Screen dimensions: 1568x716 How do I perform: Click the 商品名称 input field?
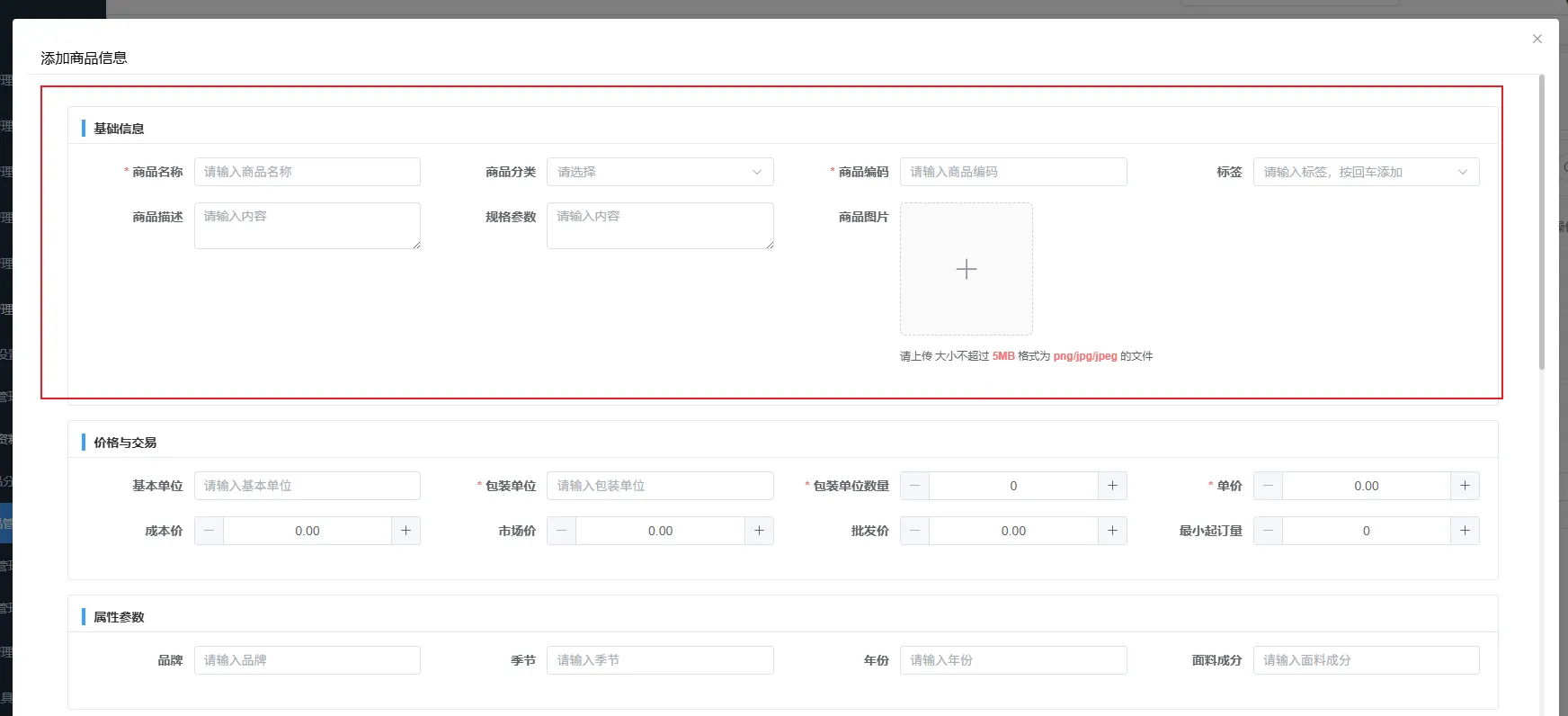pos(307,172)
